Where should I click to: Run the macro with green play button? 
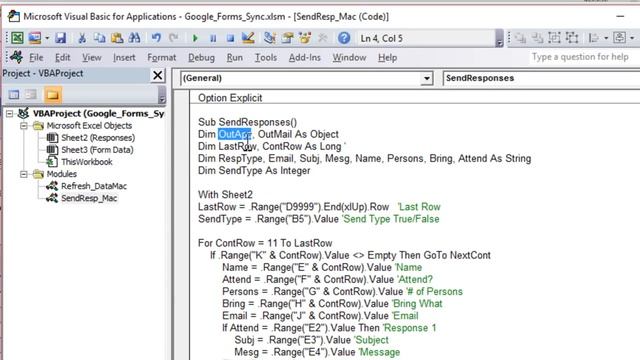[x=195, y=38]
